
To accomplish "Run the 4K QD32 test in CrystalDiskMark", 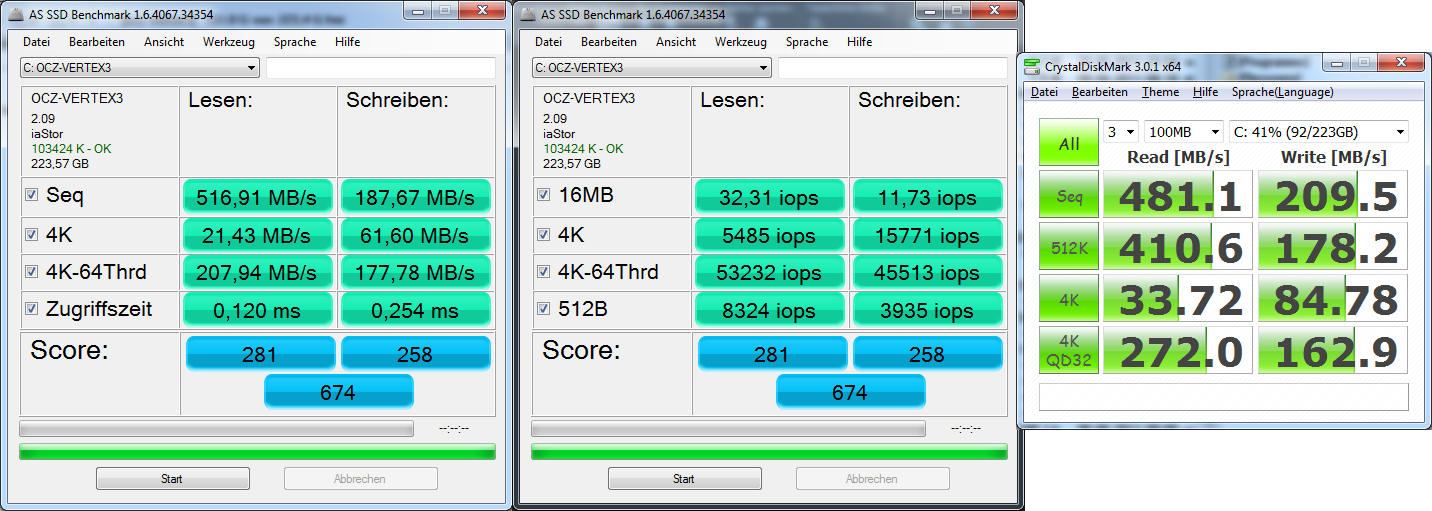I will (x=1068, y=350).
